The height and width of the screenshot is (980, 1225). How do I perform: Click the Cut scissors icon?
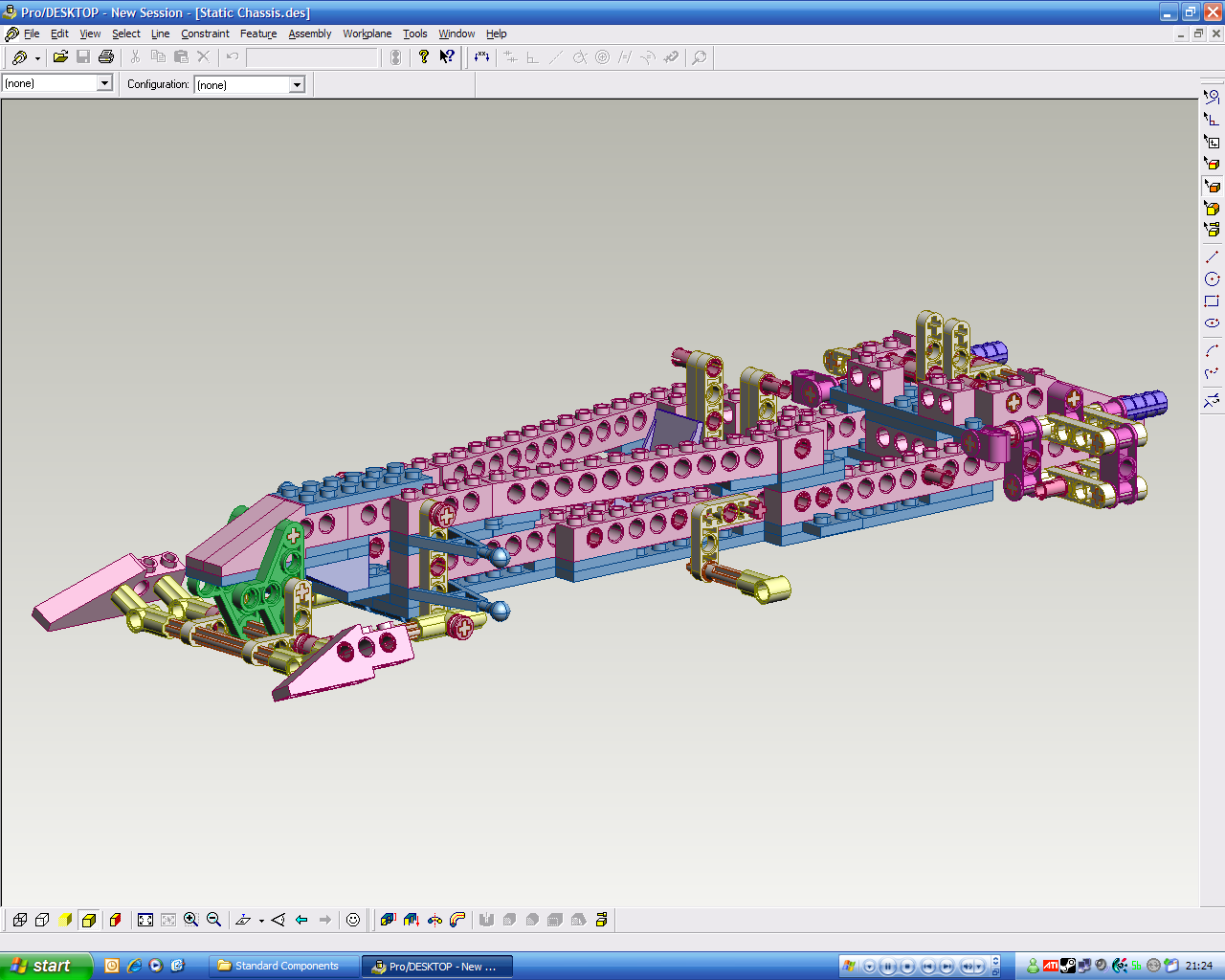(x=135, y=57)
